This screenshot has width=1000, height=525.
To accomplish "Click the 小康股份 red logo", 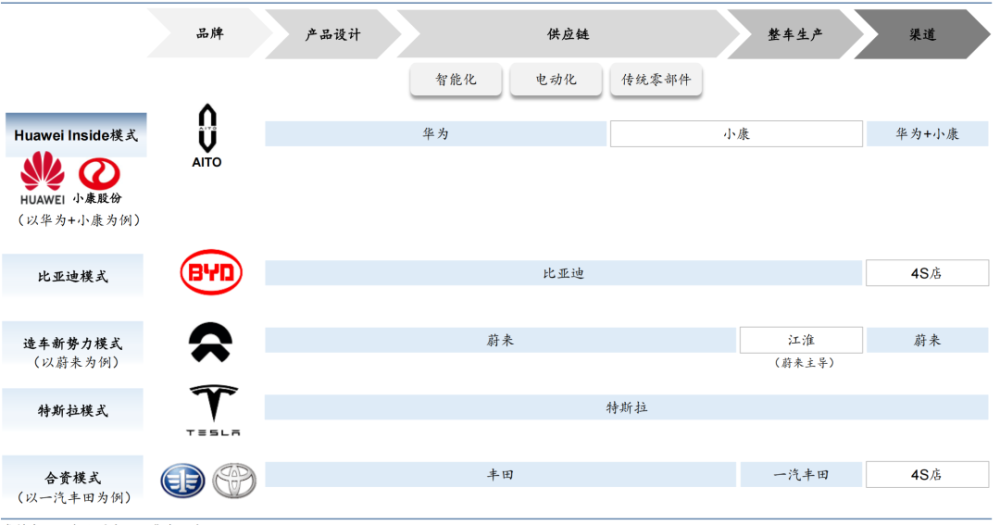I will point(99,172).
